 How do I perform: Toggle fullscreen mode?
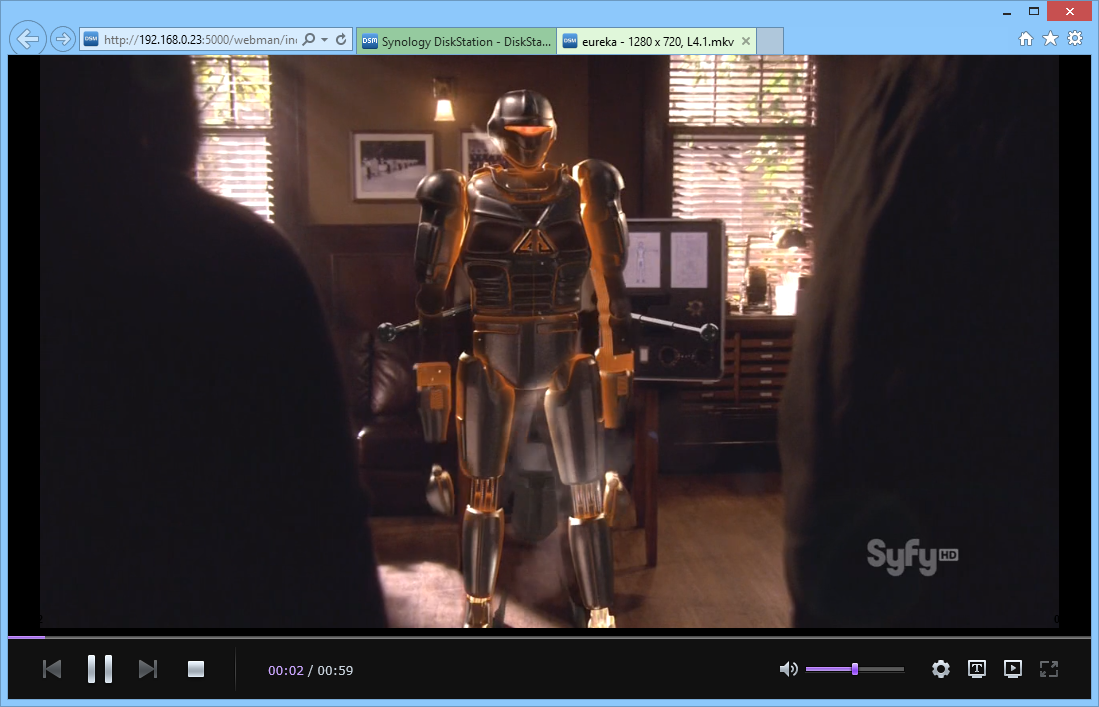tap(1049, 669)
